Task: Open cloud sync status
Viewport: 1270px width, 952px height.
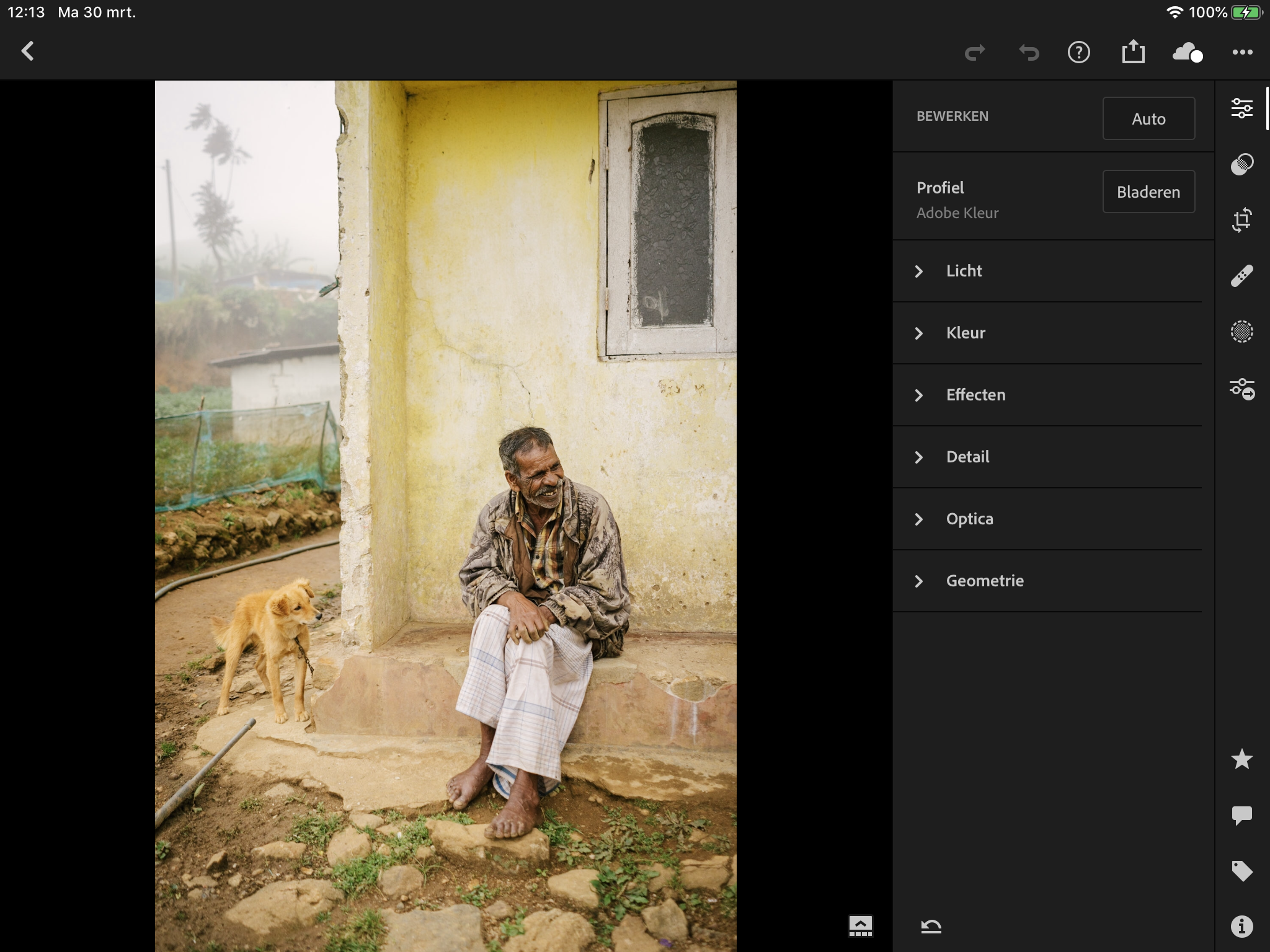Action: click(1187, 52)
